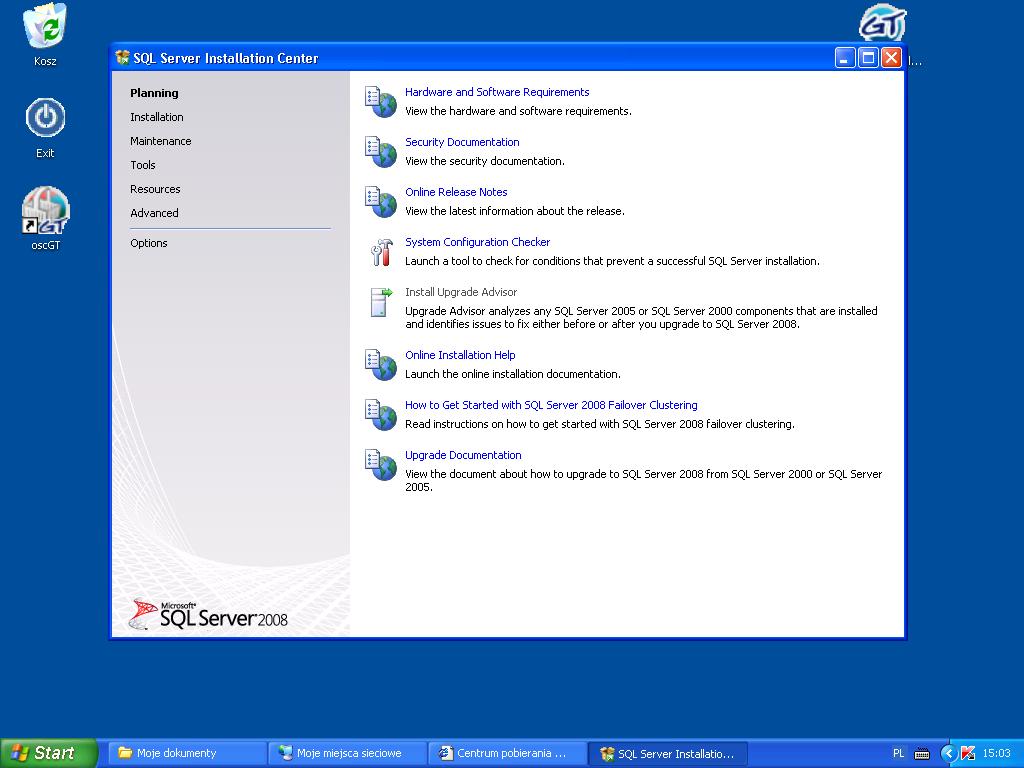Viewport: 1024px width, 768px height.
Task: Open the Upgrade Documentation link
Action: 463,455
